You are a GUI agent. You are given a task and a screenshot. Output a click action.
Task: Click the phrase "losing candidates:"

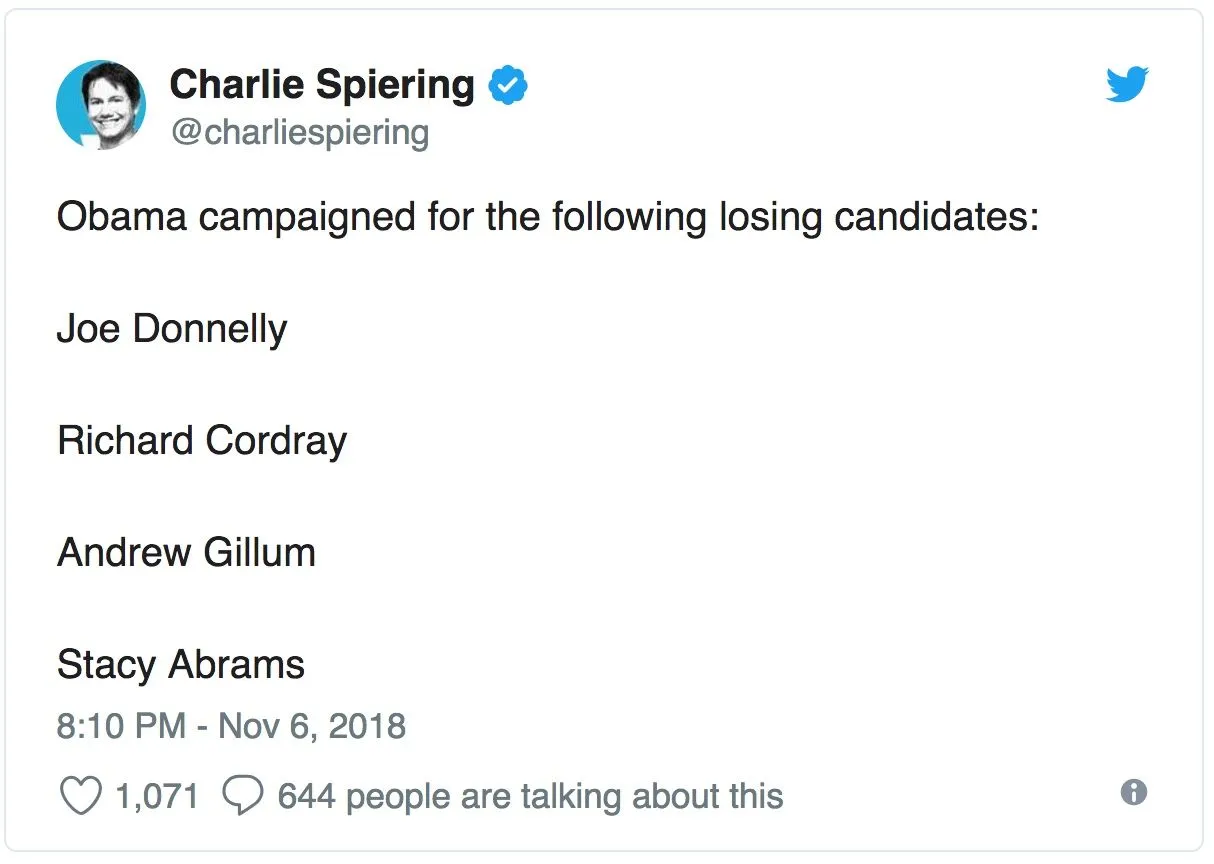pyautogui.click(x=879, y=216)
